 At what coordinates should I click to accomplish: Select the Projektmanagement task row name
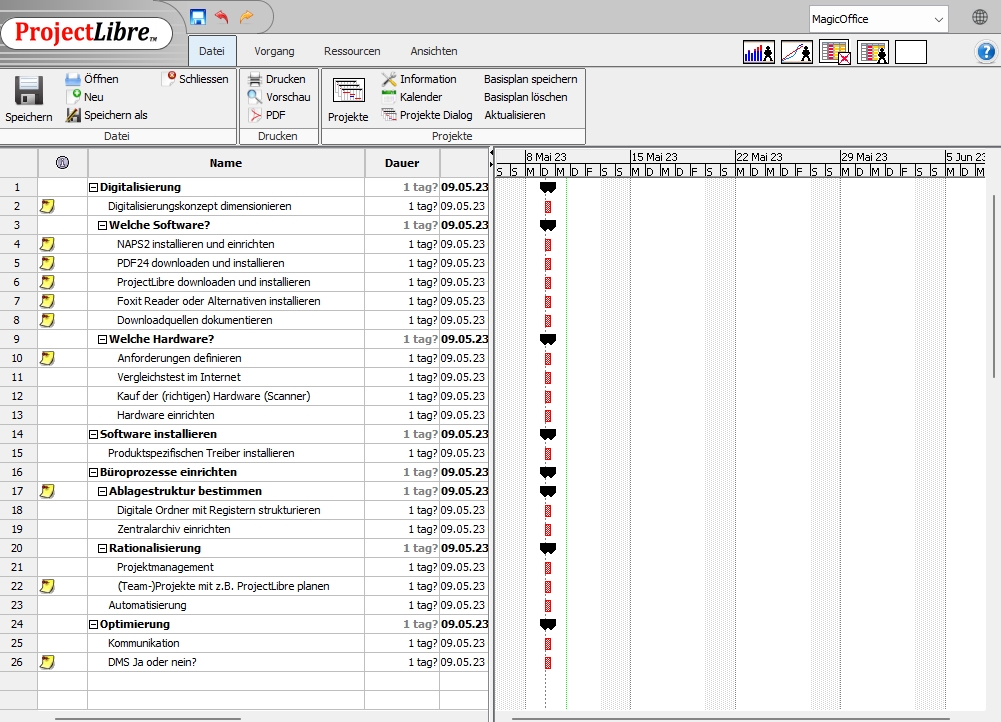pyautogui.click(x=165, y=567)
